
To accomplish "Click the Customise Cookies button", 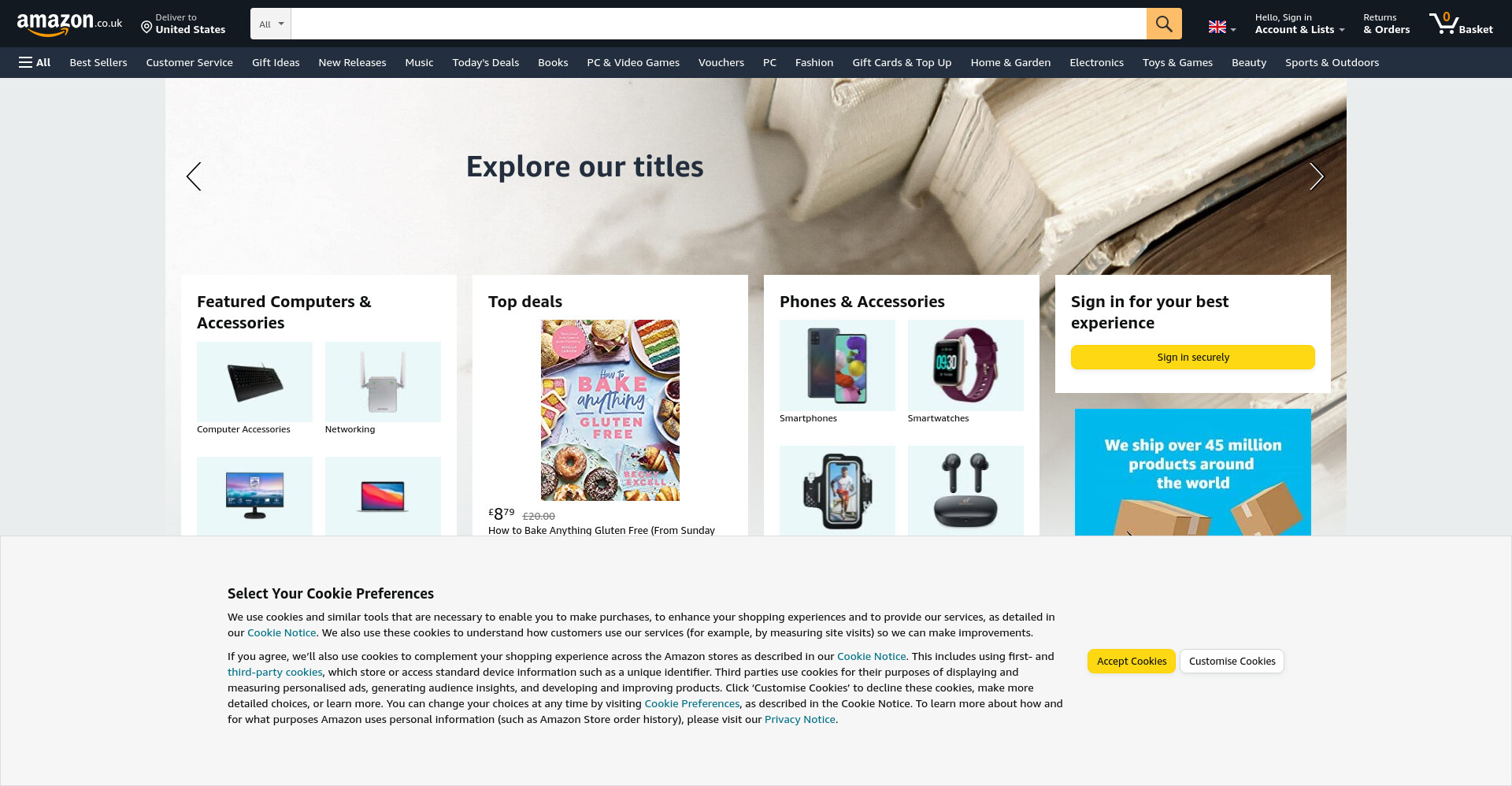I will click(1232, 661).
